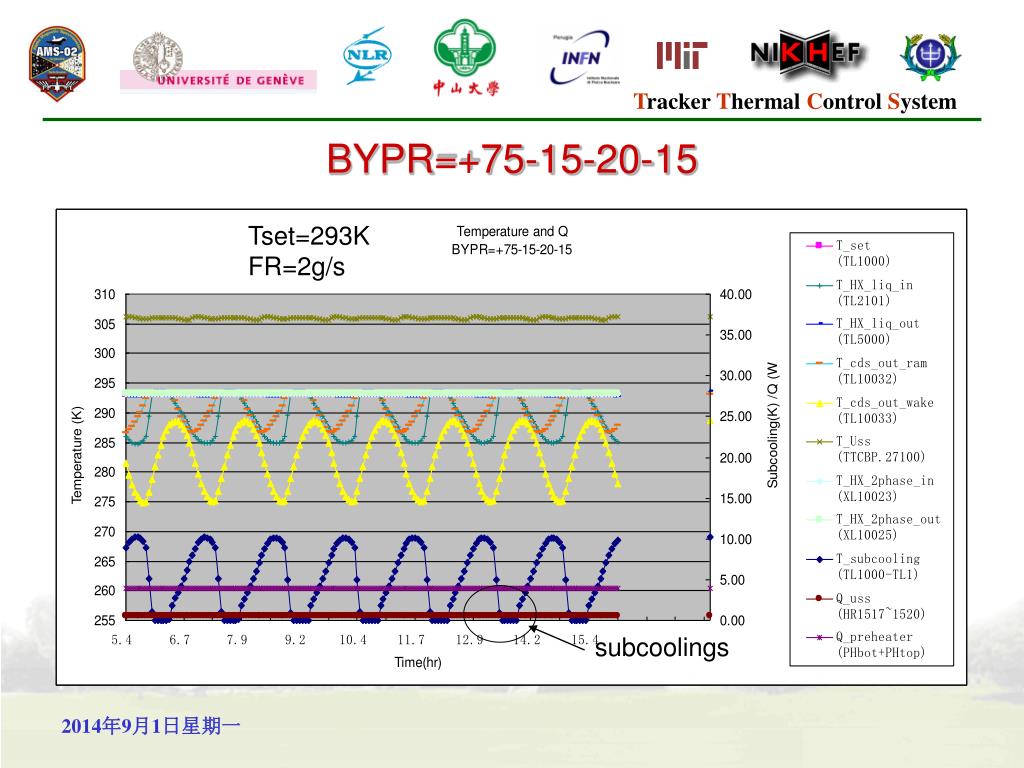The image size is (1024, 768).
Task: Select the T_HX_2phase_out (XL10025) legend entry
Action: click(x=873, y=526)
